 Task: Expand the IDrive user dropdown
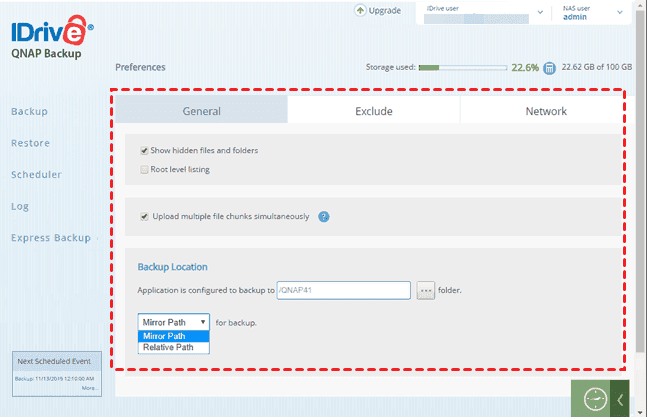pos(540,12)
